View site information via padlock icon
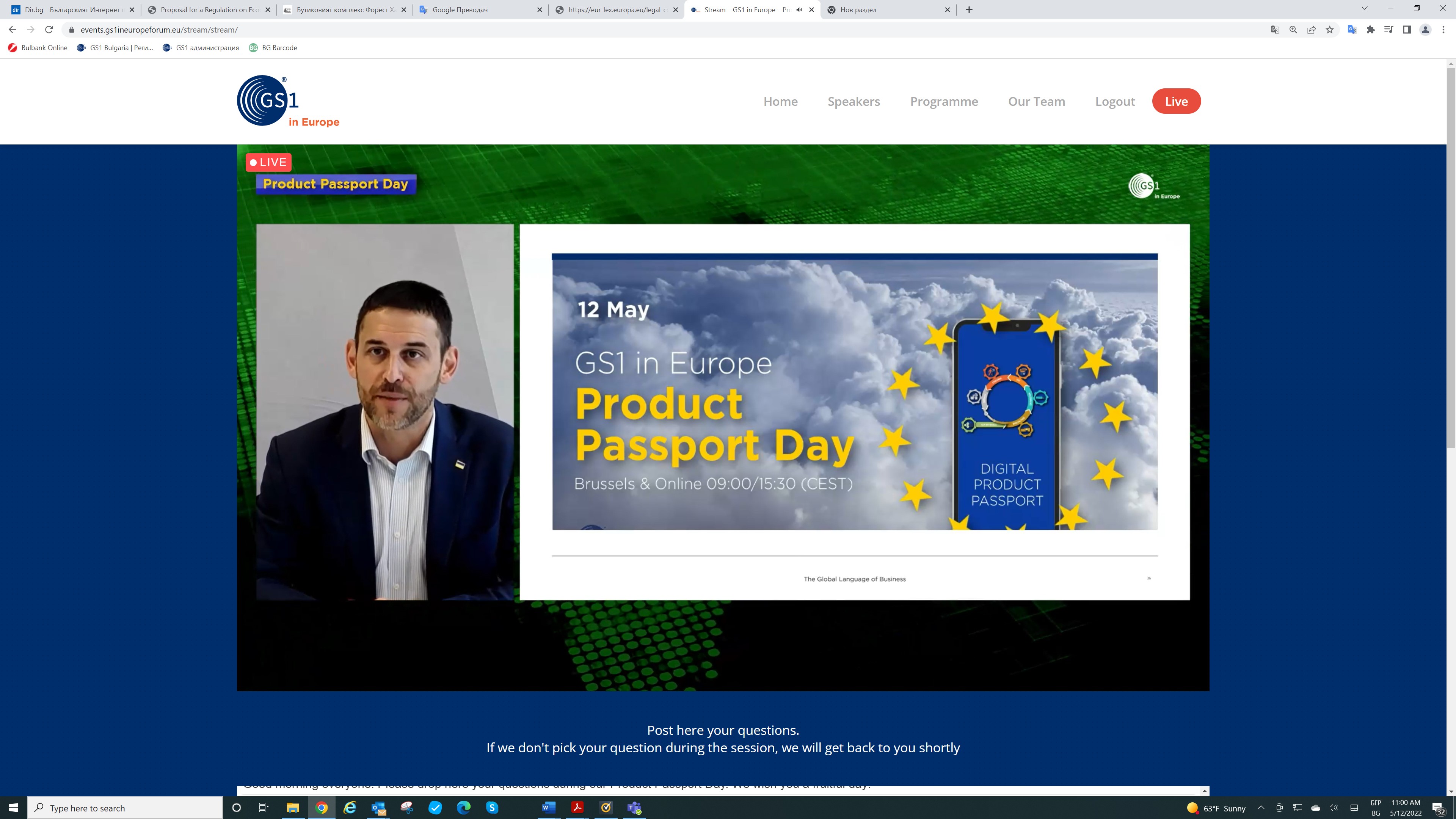The width and height of the screenshot is (1456, 819). [x=71, y=30]
